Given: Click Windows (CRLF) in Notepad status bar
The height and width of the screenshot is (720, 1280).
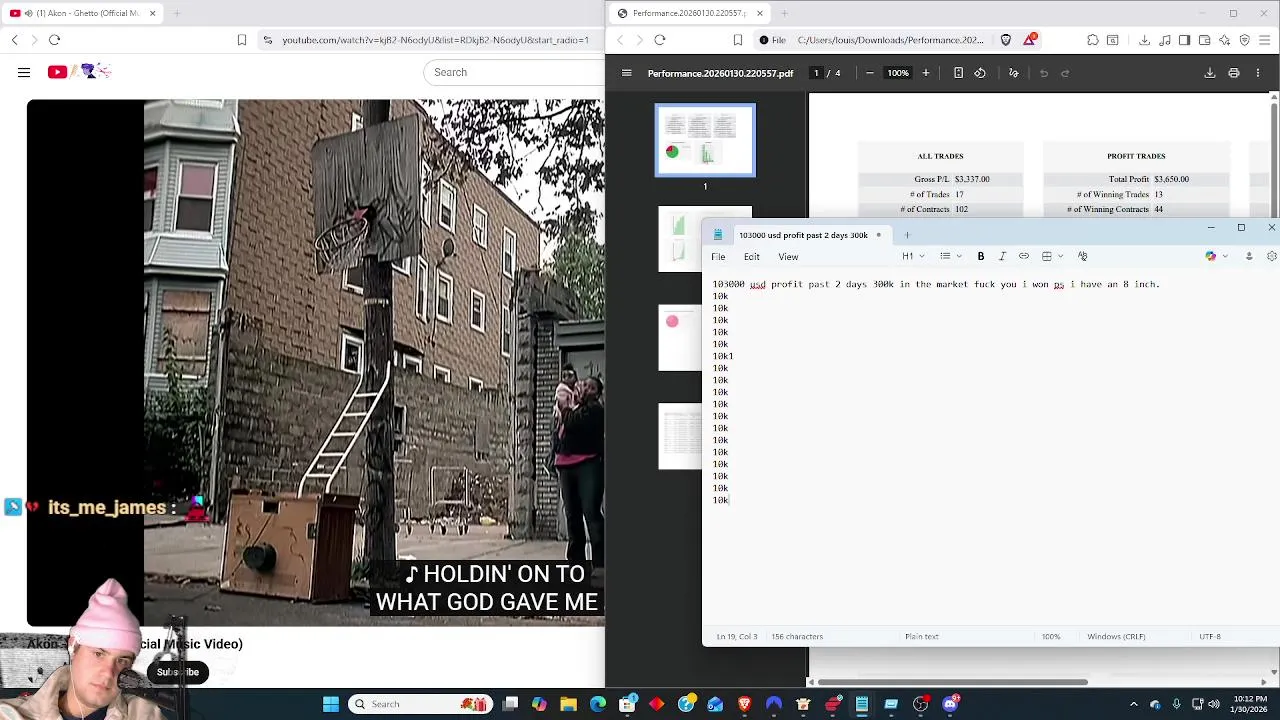Looking at the screenshot, I should pyautogui.click(x=1116, y=636).
